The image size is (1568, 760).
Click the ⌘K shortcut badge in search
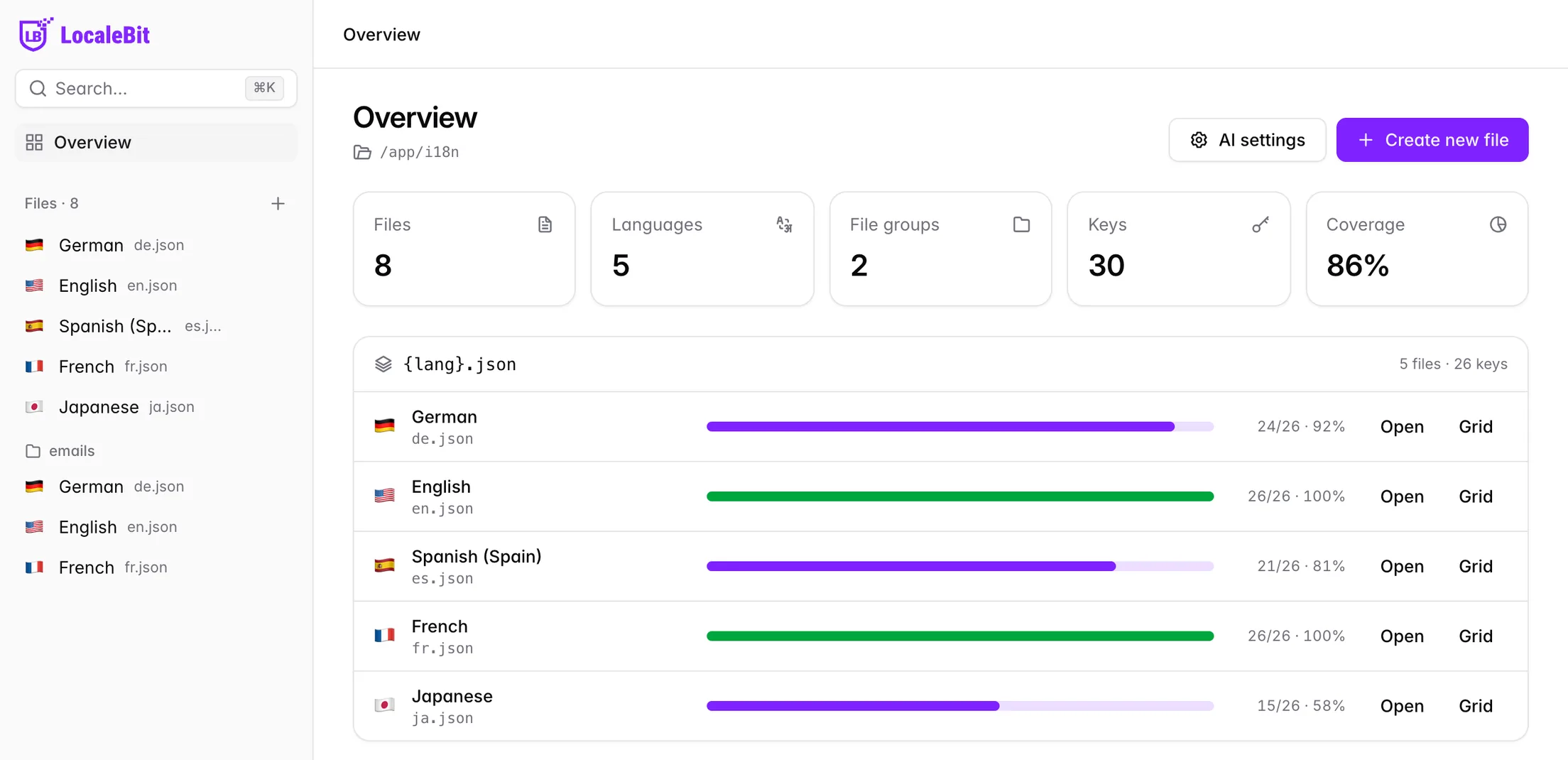click(x=264, y=88)
